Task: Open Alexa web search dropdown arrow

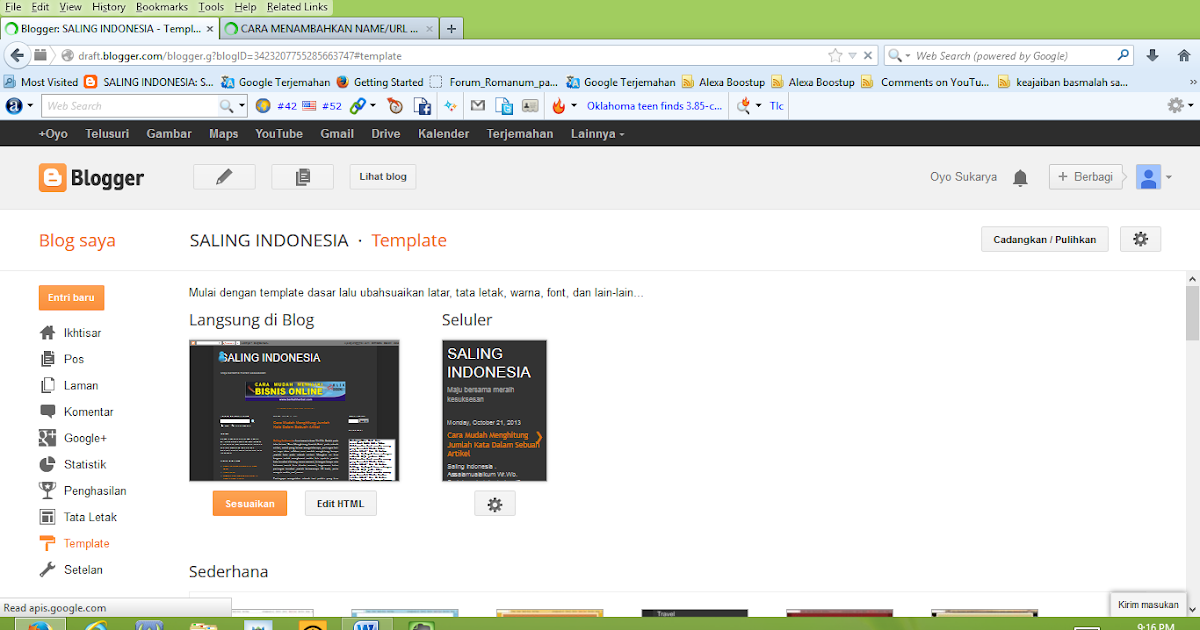Action: click(242, 105)
